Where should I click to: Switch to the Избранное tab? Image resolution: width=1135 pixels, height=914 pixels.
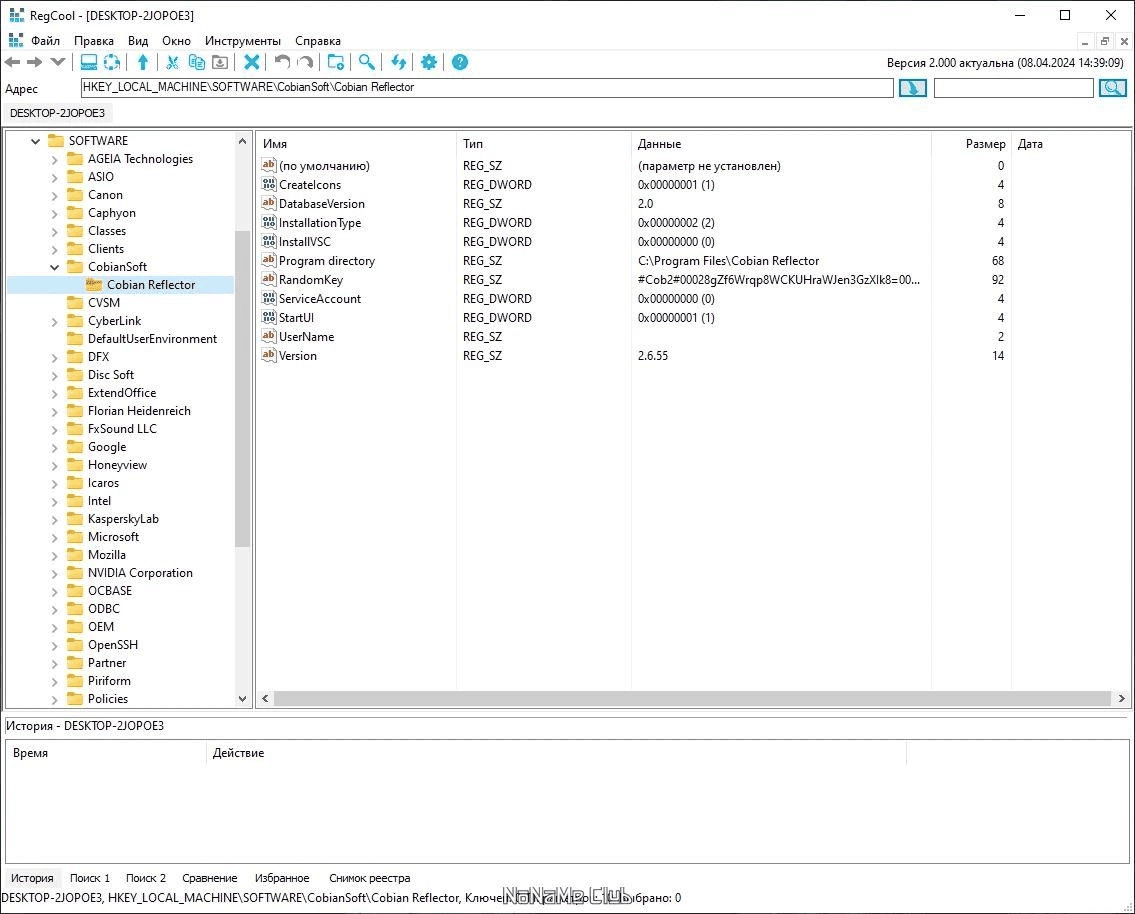[282, 878]
